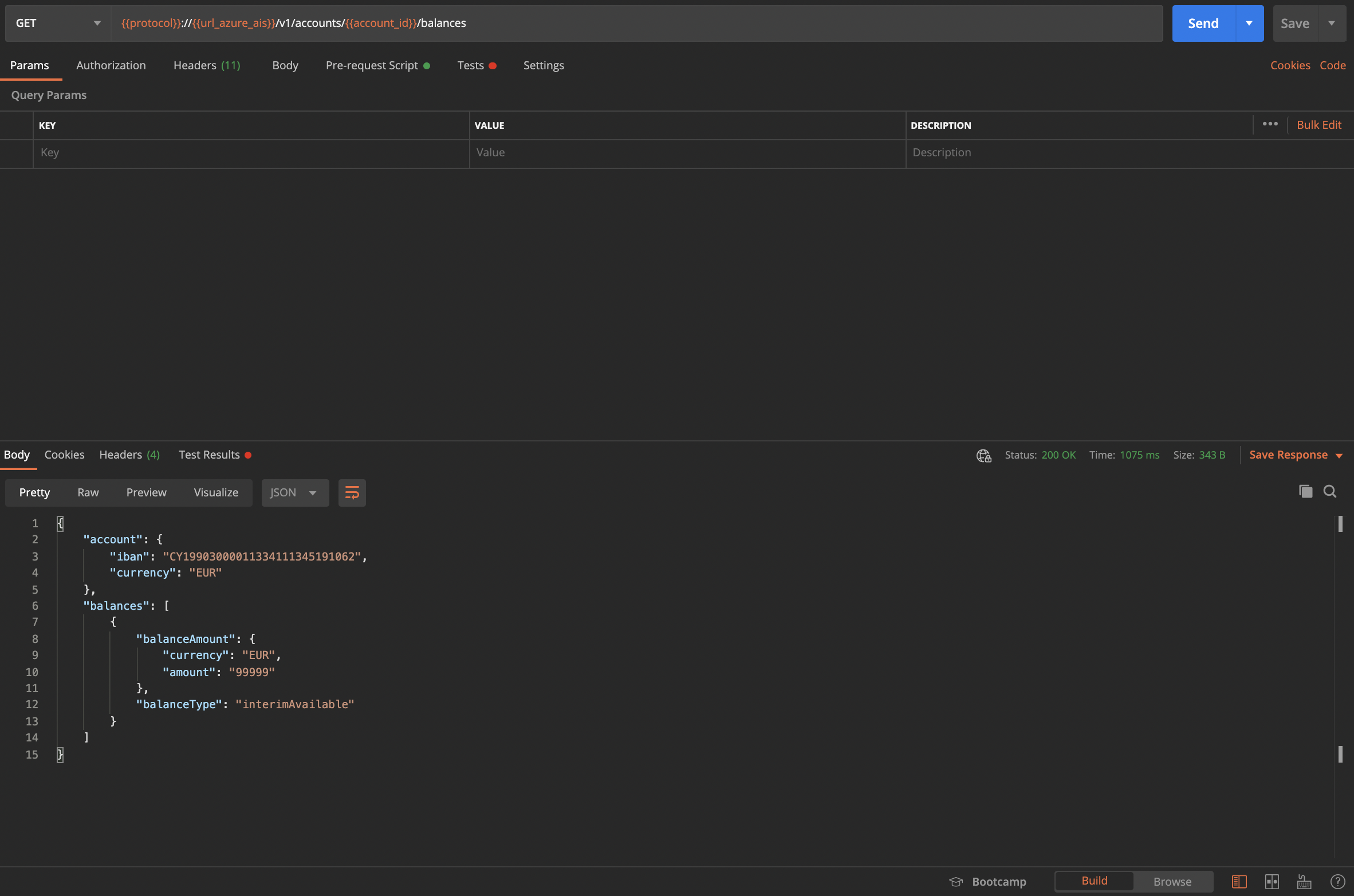Expand the Send button arrow options
Image resolution: width=1354 pixels, height=896 pixels.
pos(1249,23)
